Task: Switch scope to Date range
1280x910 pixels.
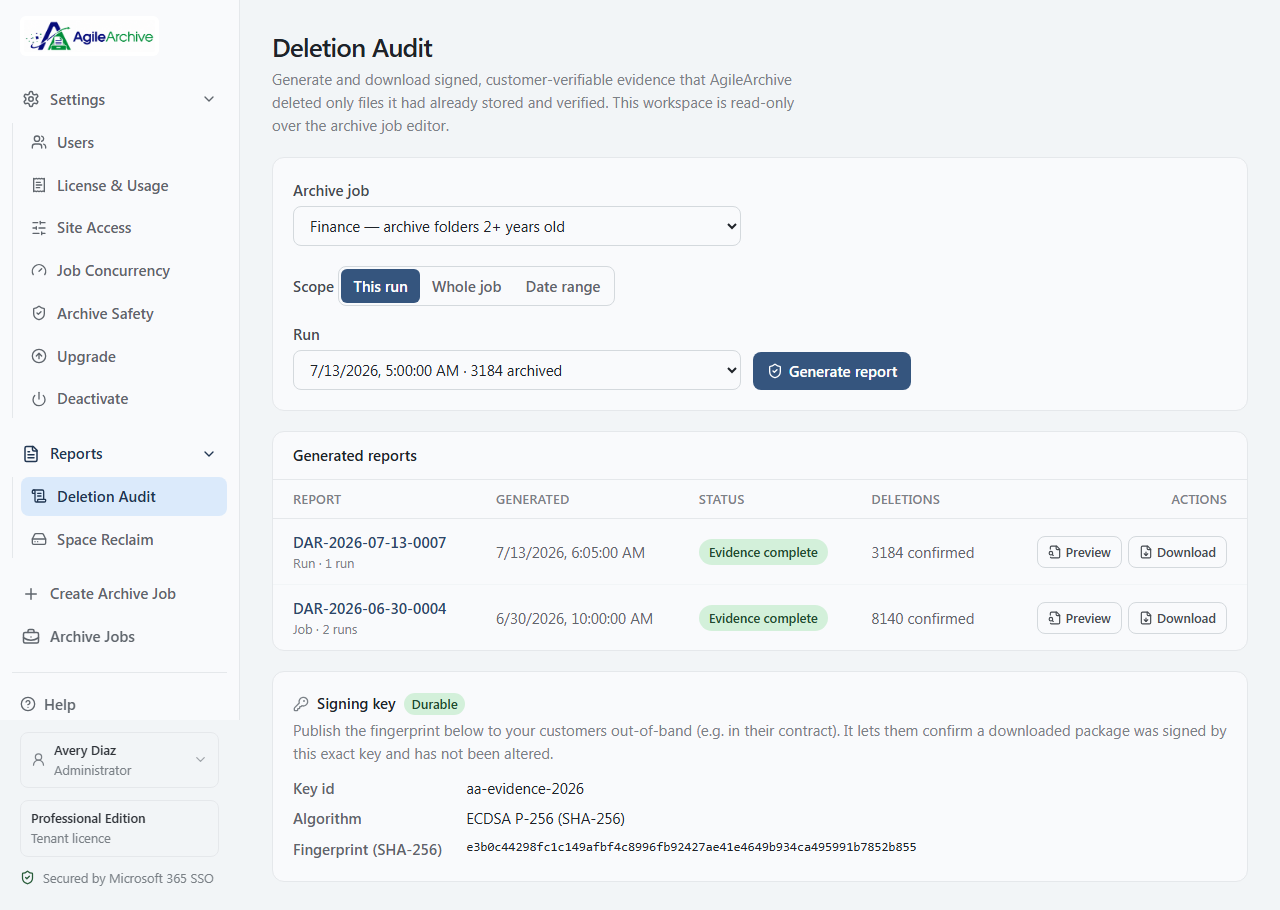Action: (563, 286)
